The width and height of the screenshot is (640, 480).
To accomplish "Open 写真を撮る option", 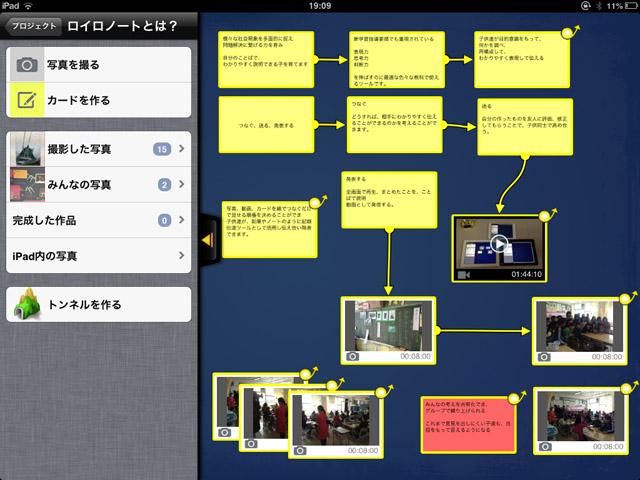I will click(99, 65).
